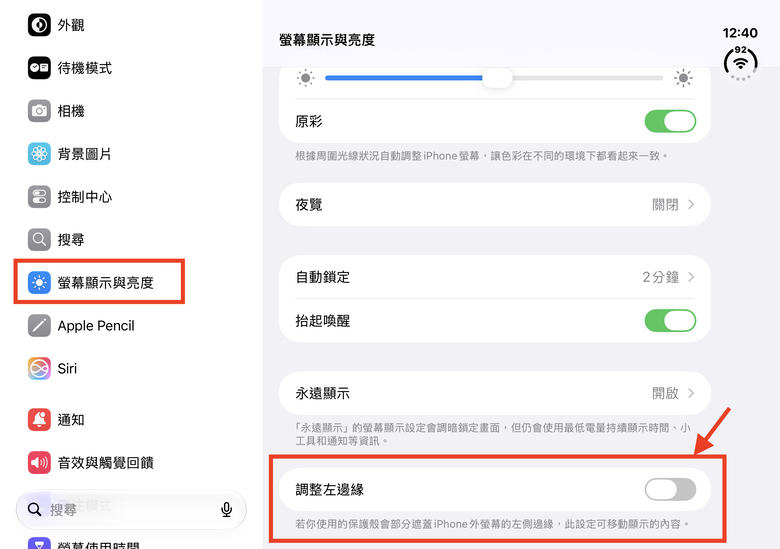Open the 外觀 appearance icon

[x=39, y=25]
